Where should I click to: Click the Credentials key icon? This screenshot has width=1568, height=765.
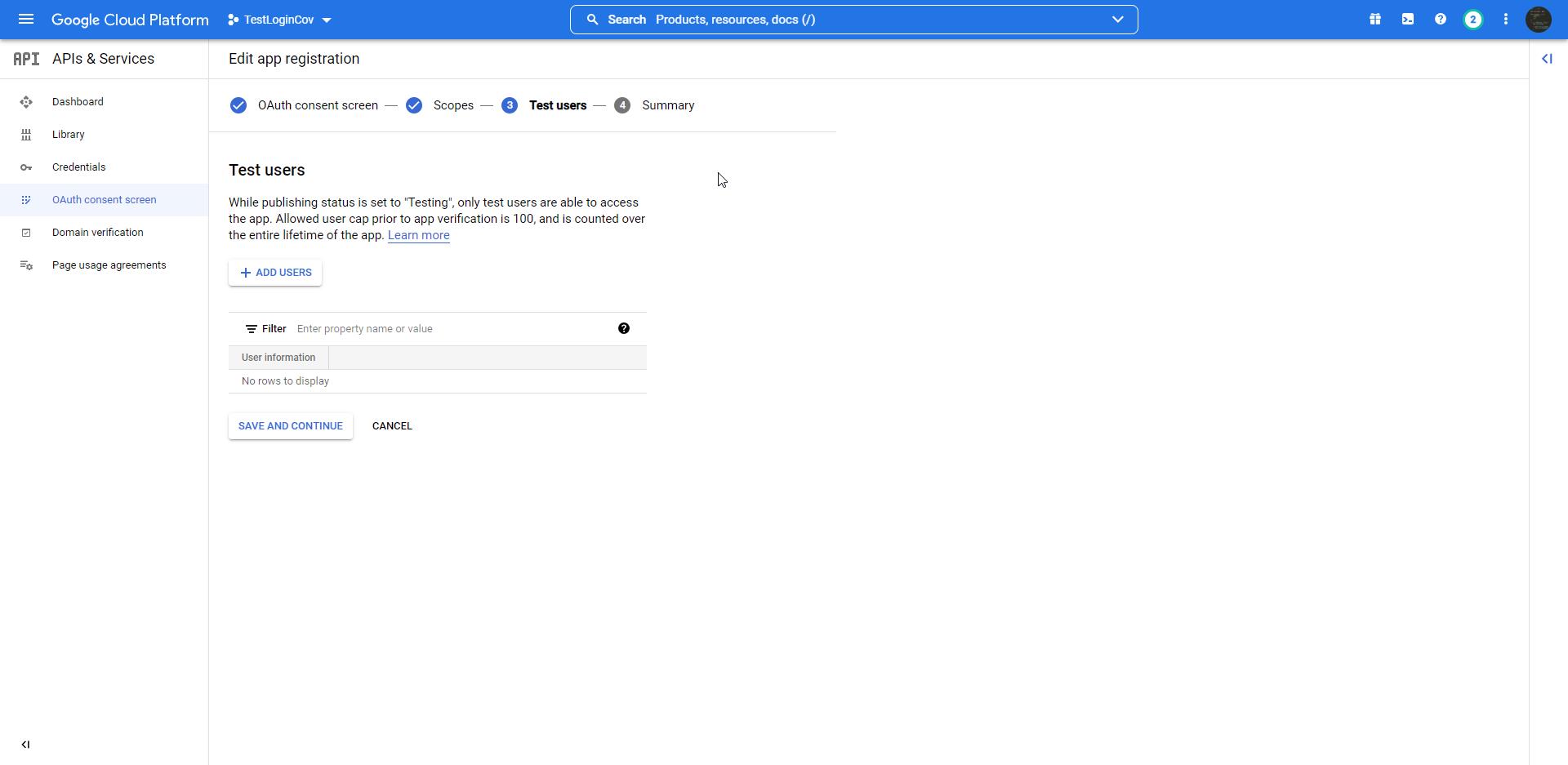coord(26,167)
